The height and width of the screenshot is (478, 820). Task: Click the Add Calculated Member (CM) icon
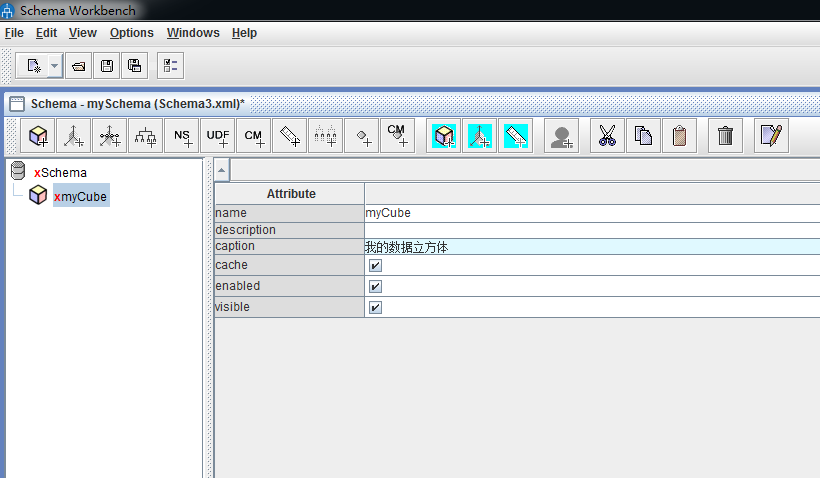pos(254,136)
